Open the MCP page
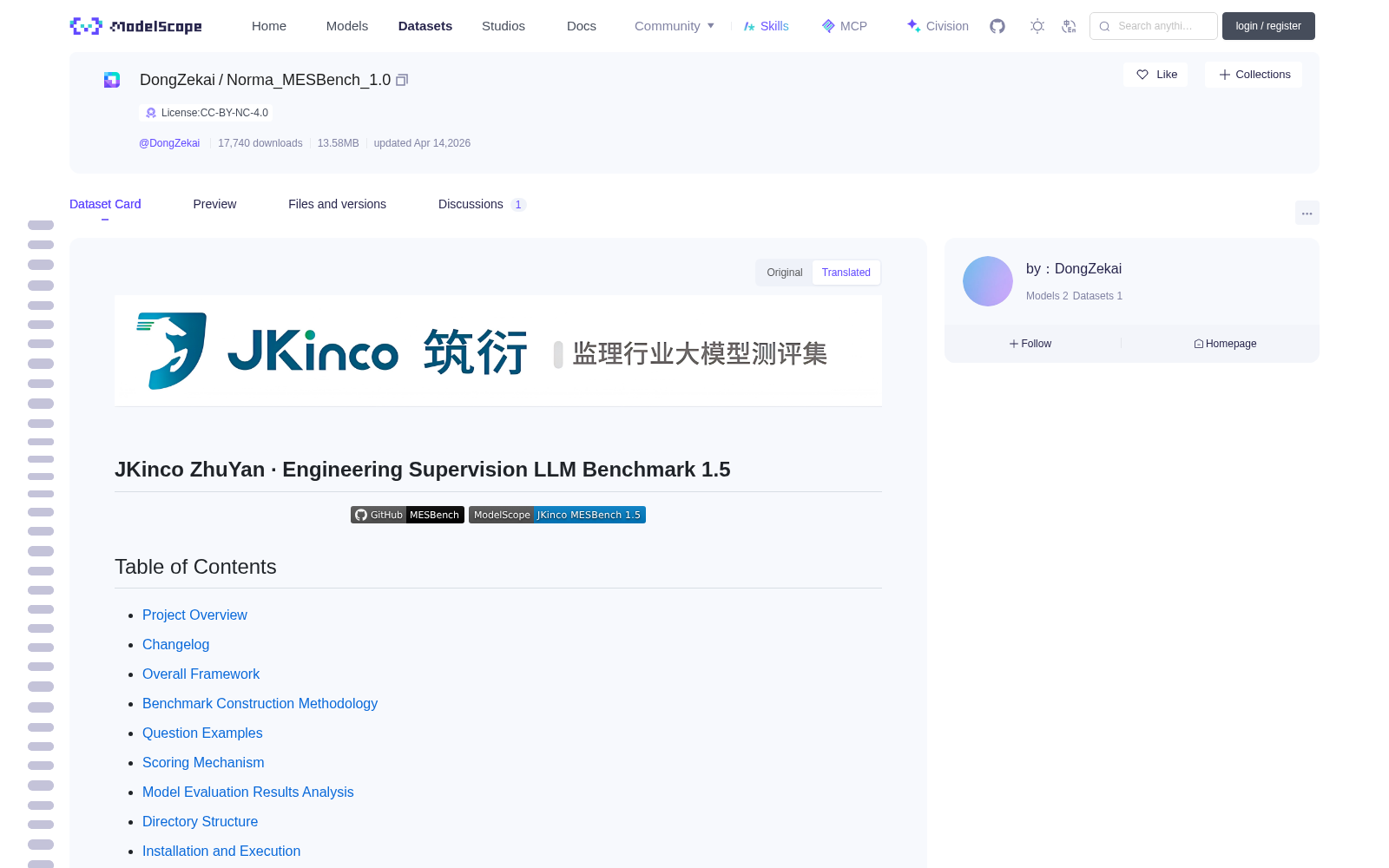This screenshot has width=1389, height=868. 844,26
